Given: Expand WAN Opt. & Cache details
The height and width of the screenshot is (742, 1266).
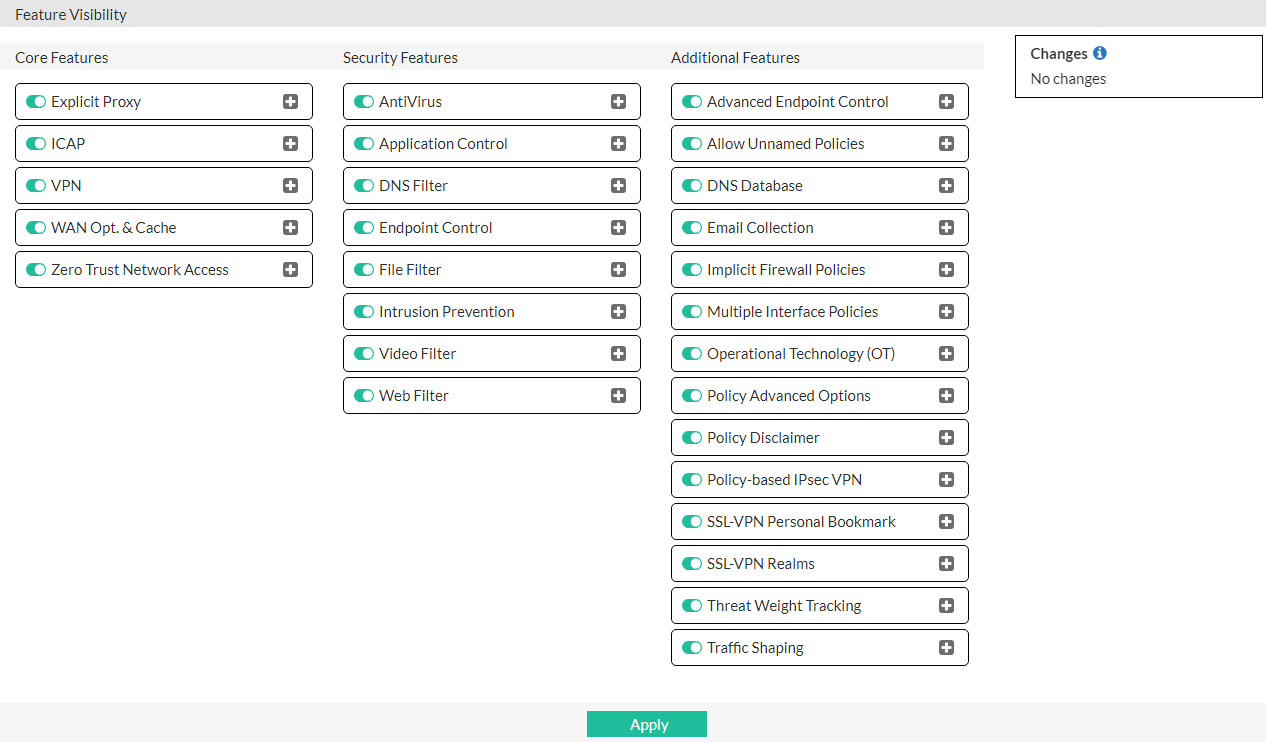Looking at the screenshot, I should click(290, 228).
